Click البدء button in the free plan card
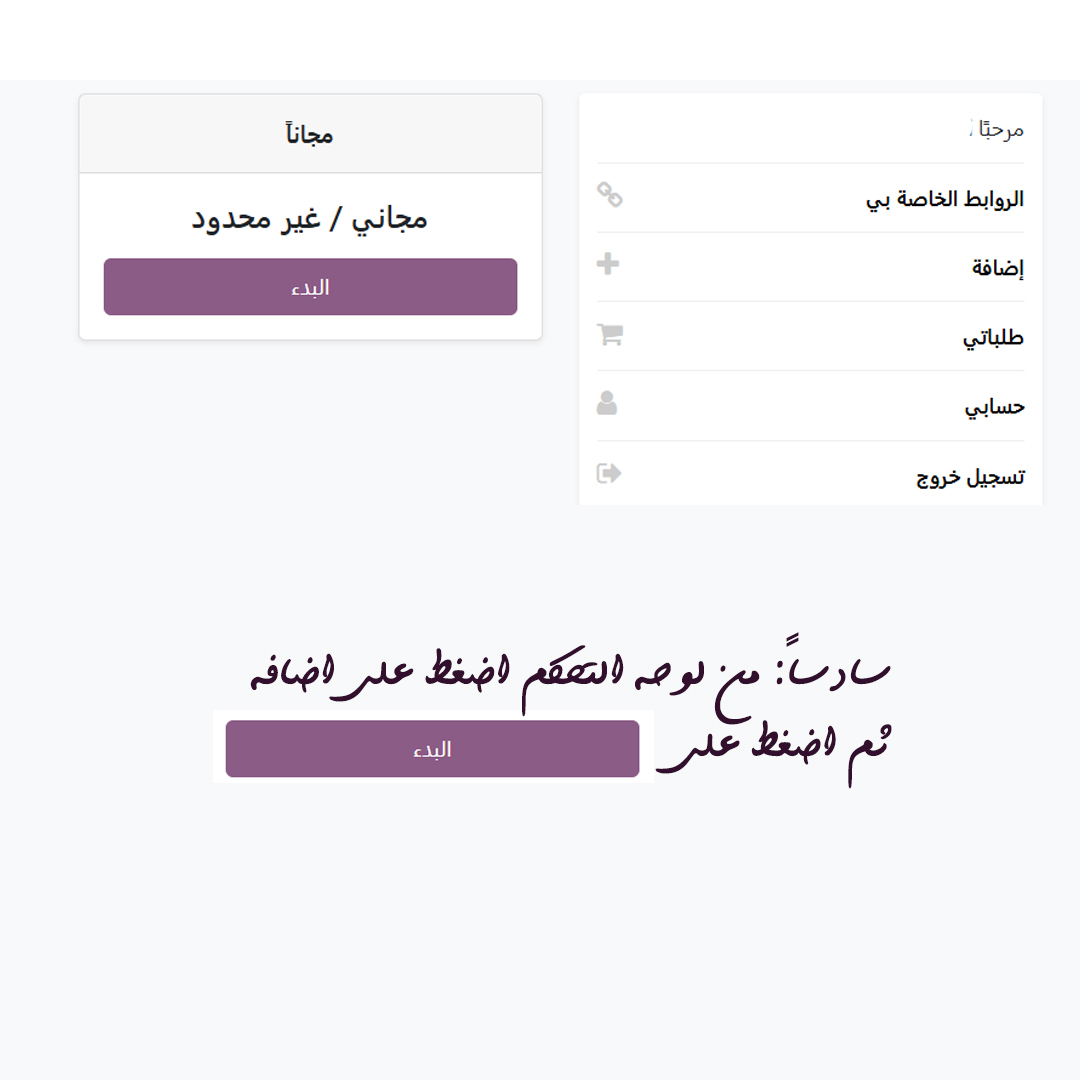 point(311,287)
